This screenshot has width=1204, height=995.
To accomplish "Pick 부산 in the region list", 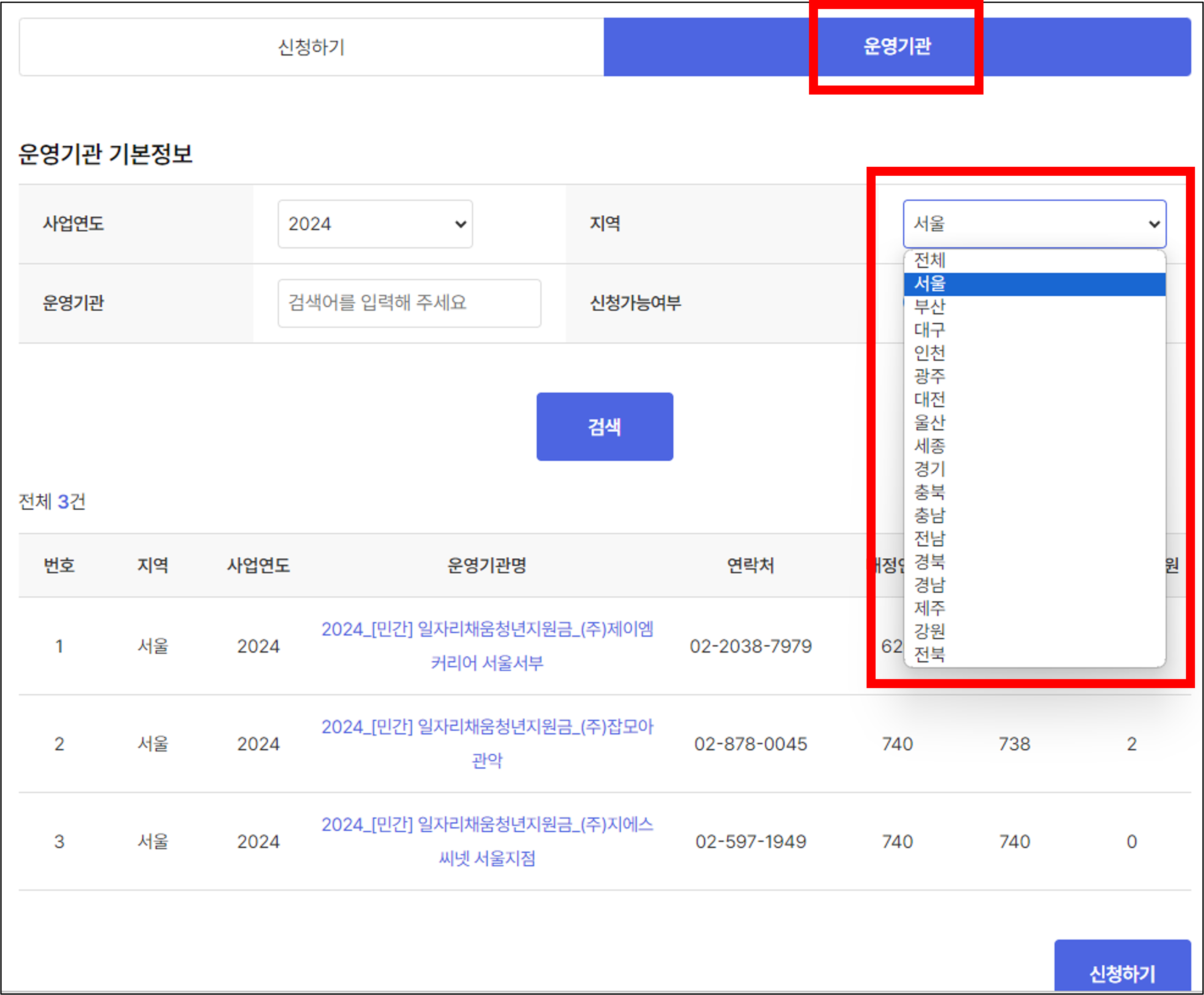I will point(929,306).
